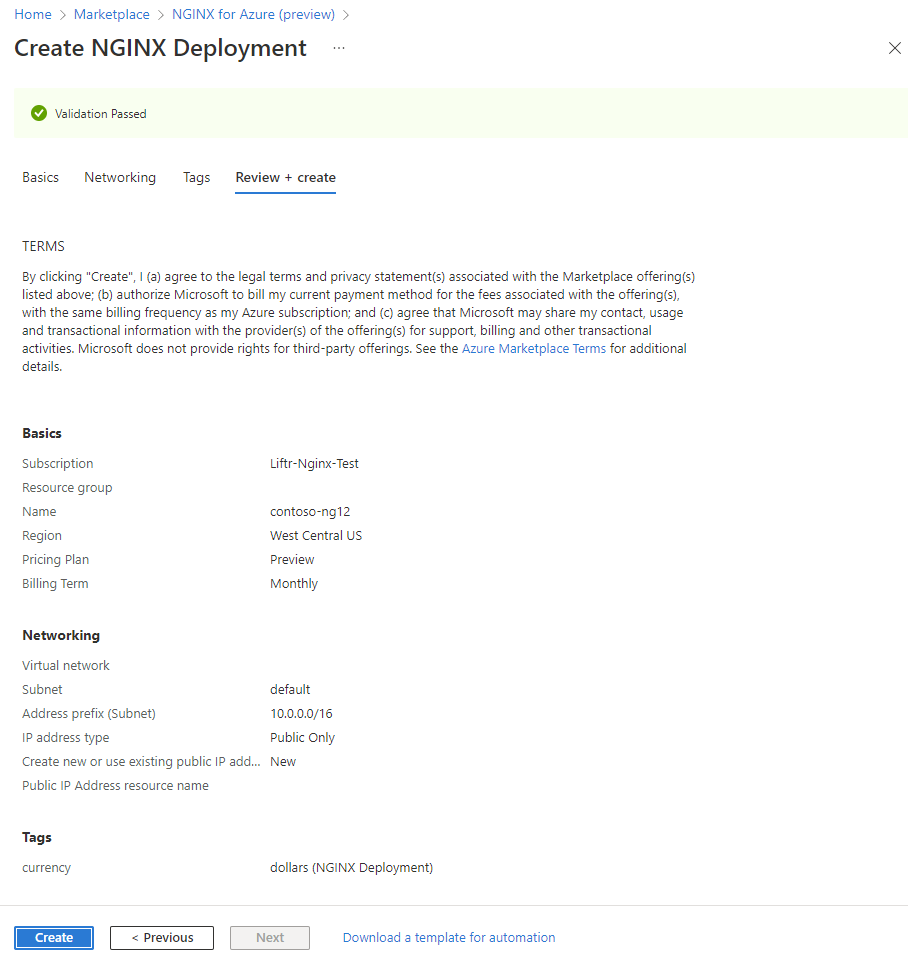Open NGINX for Azure (preview) breadcrumb

click(254, 14)
